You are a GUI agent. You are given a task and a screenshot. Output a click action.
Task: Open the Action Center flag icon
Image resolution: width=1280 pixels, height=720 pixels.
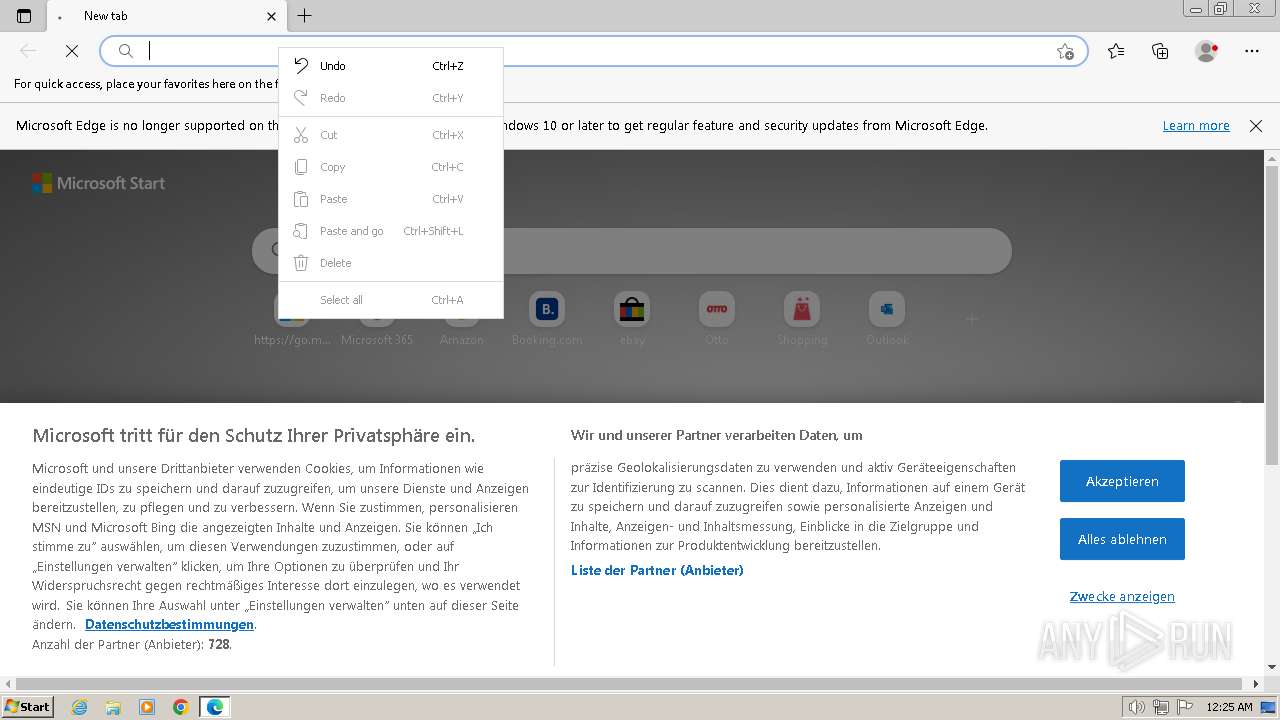pyautogui.click(x=1184, y=707)
